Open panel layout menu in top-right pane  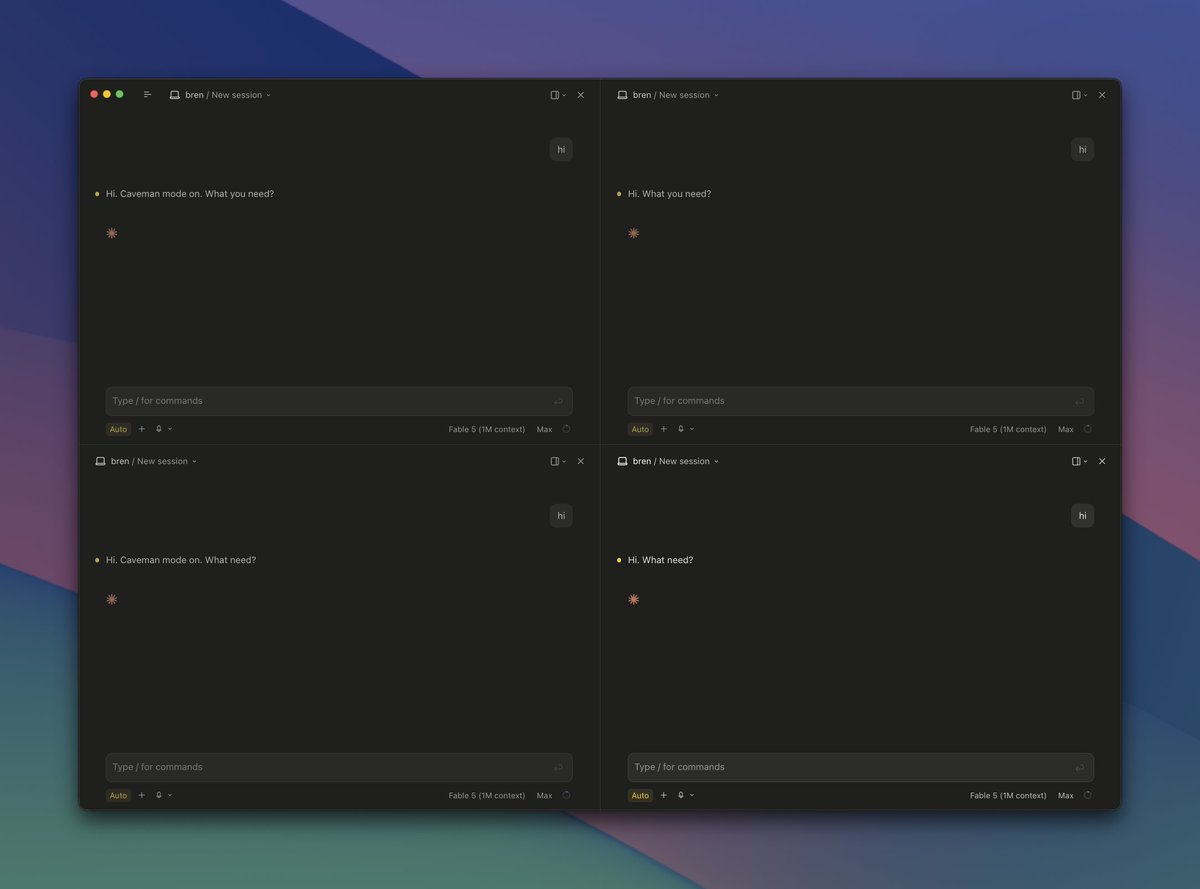[1079, 95]
